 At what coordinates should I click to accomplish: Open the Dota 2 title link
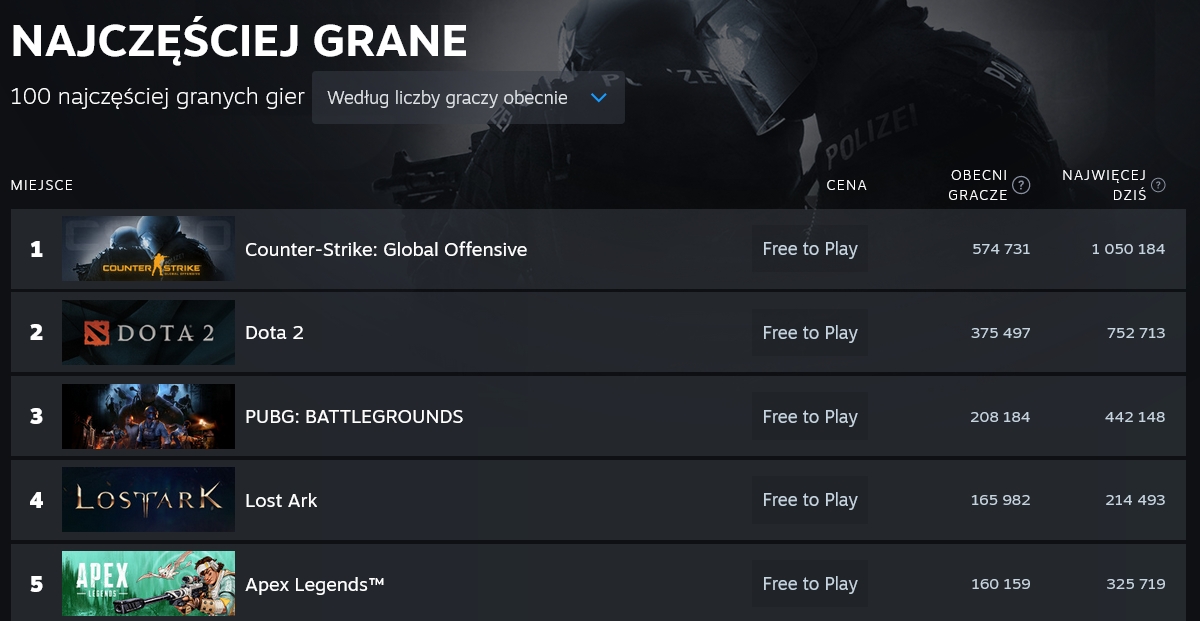tap(274, 333)
